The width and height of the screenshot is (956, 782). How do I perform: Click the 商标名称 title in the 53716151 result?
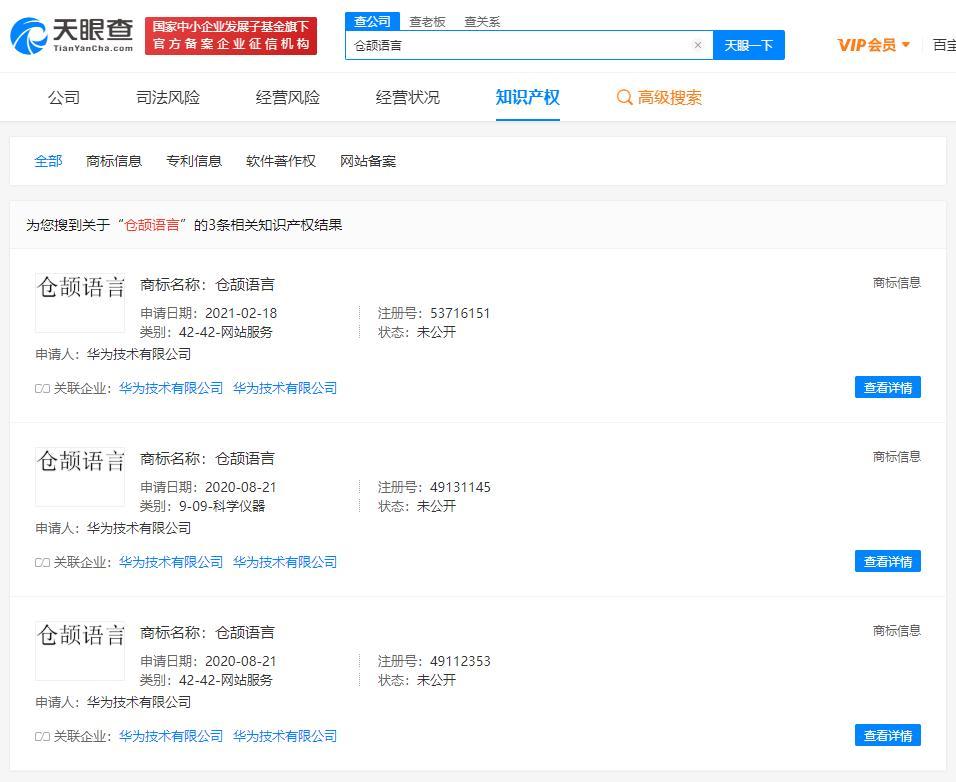(x=207, y=285)
